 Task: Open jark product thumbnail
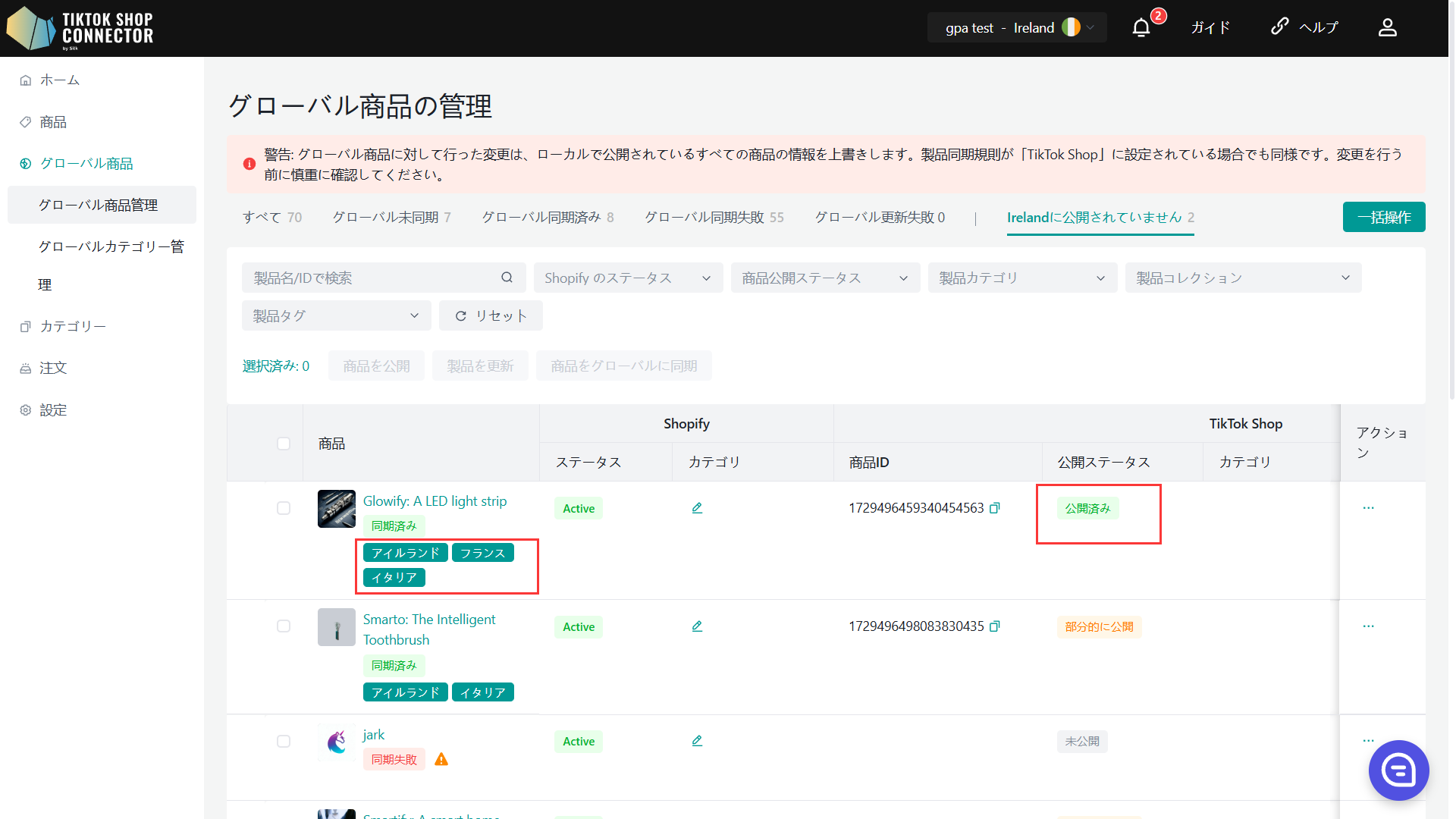(x=337, y=742)
